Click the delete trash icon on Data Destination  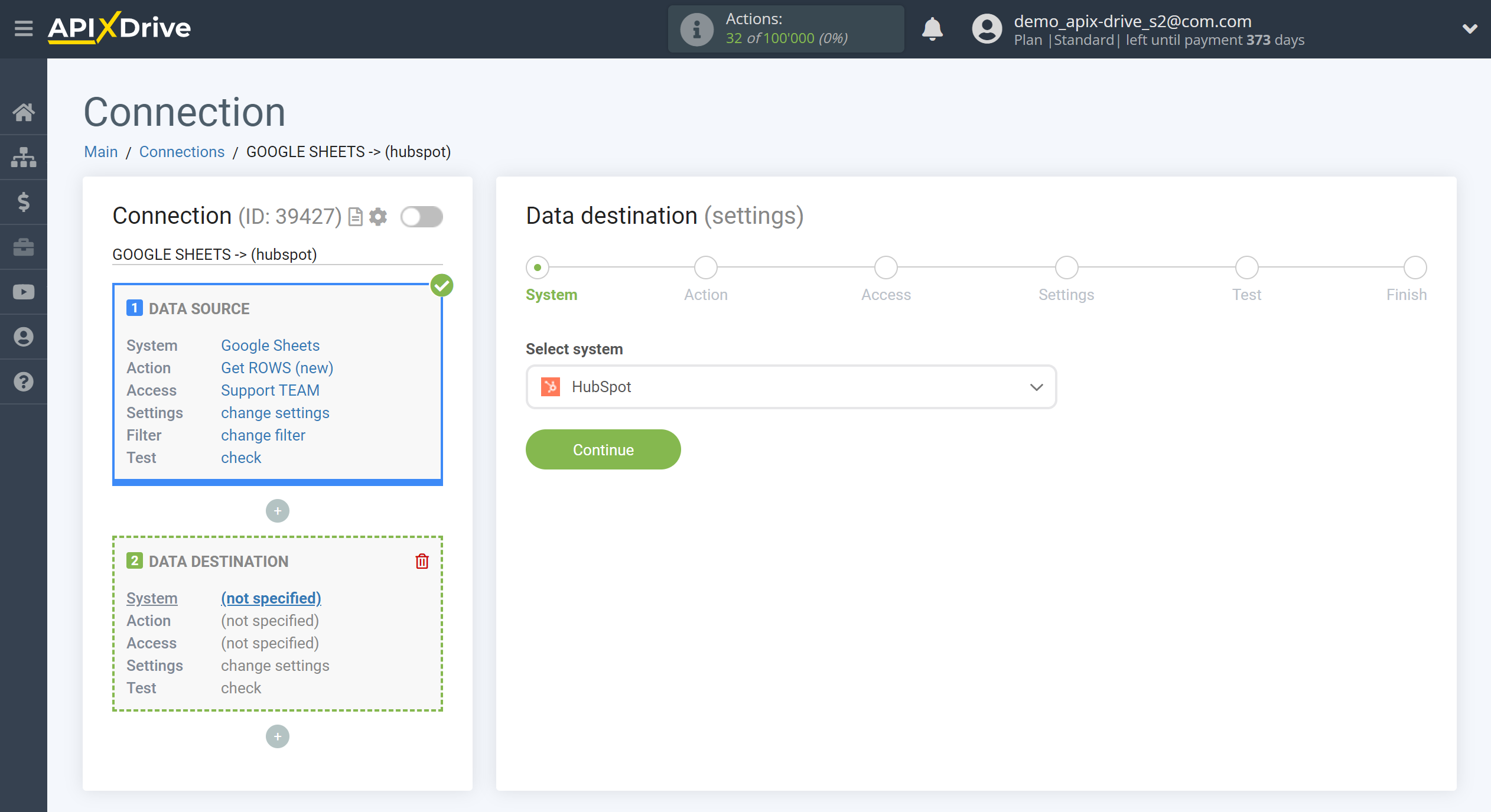tap(422, 561)
